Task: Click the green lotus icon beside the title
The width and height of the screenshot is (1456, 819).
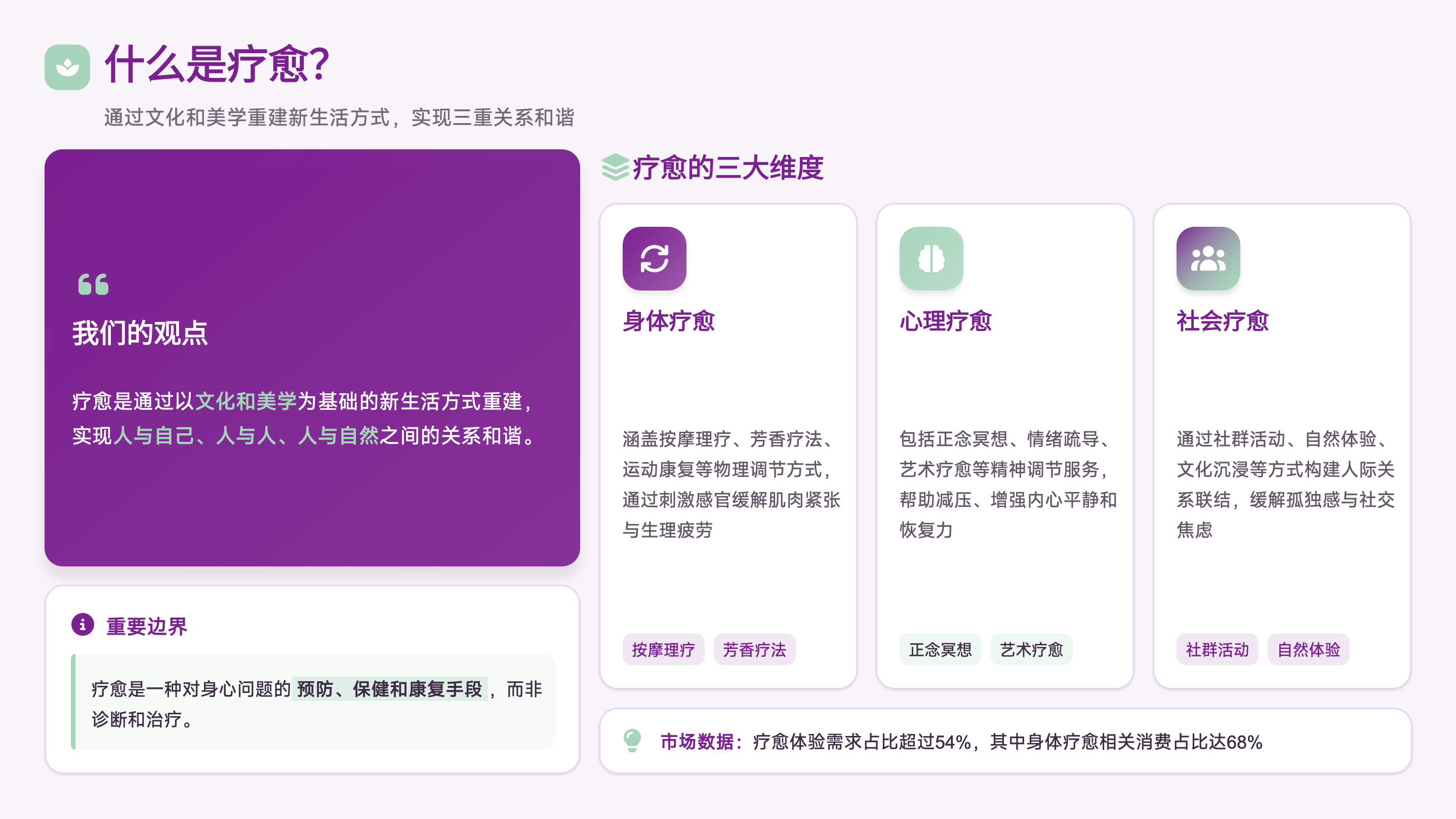Action: (67, 67)
